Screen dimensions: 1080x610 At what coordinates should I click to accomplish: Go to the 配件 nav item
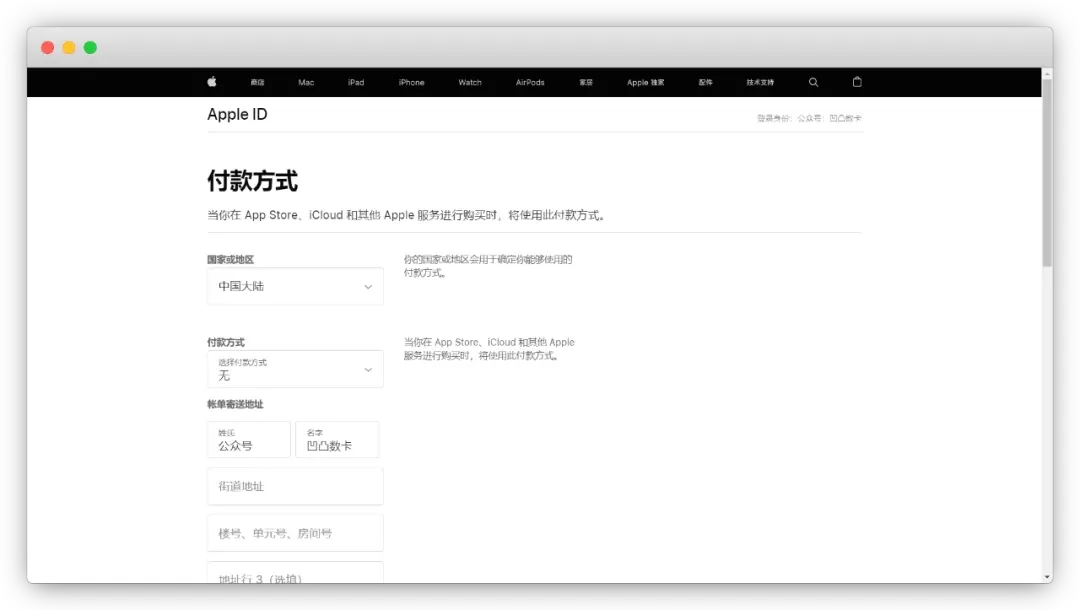pos(705,83)
